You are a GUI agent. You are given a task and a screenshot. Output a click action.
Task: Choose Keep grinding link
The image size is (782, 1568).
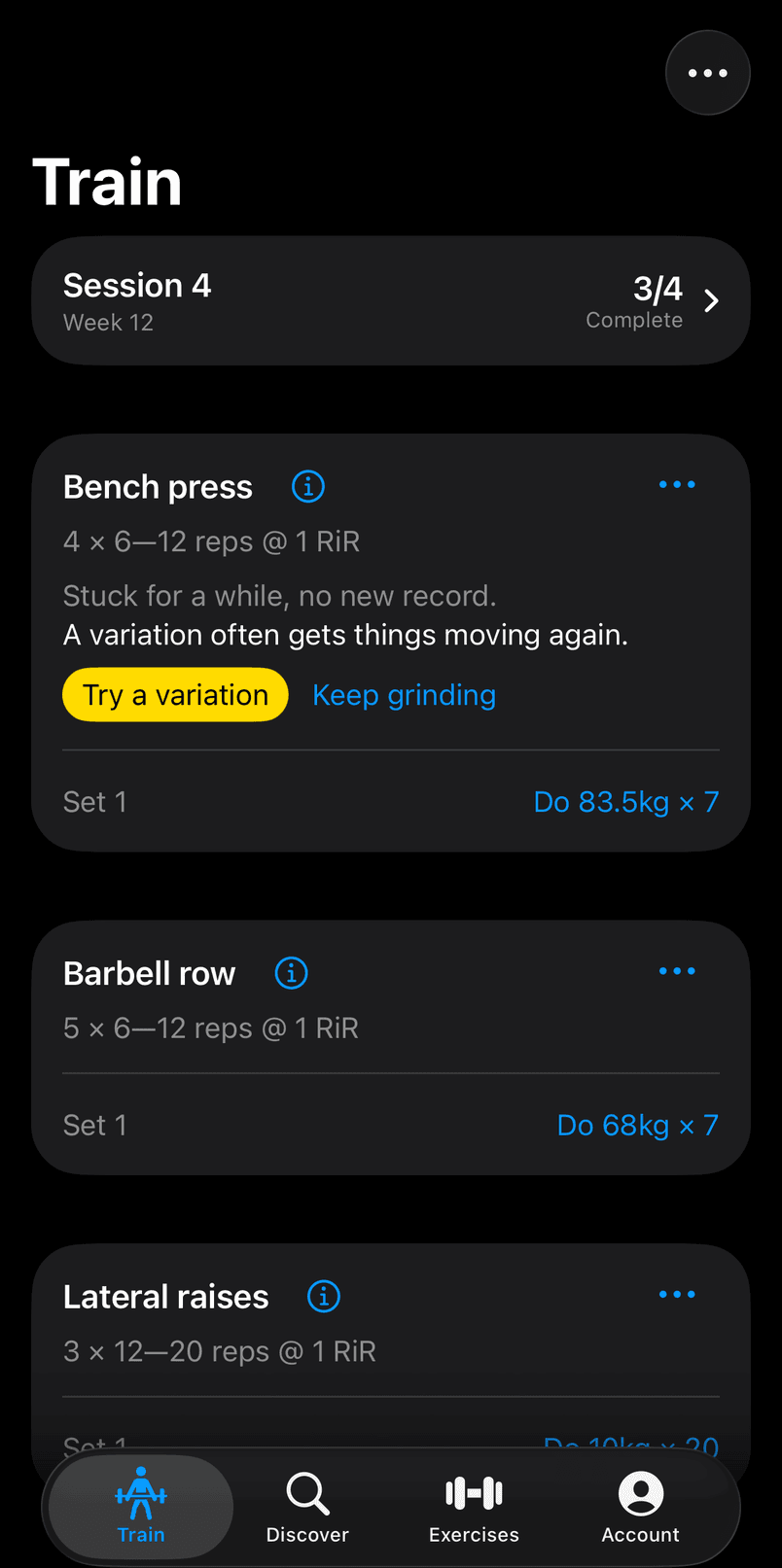tap(405, 695)
